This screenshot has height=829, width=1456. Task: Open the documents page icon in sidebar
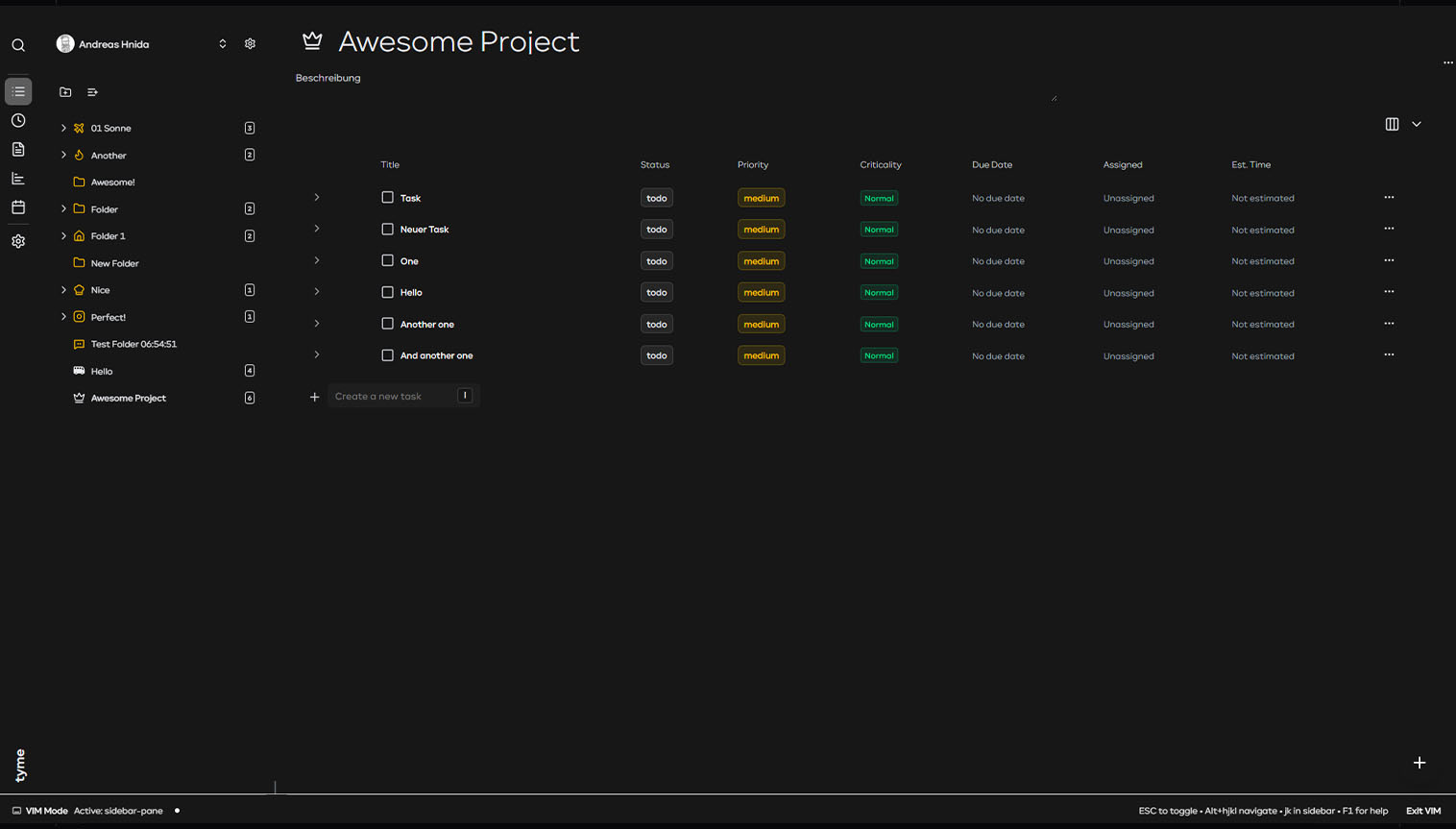tap(18, 150)
